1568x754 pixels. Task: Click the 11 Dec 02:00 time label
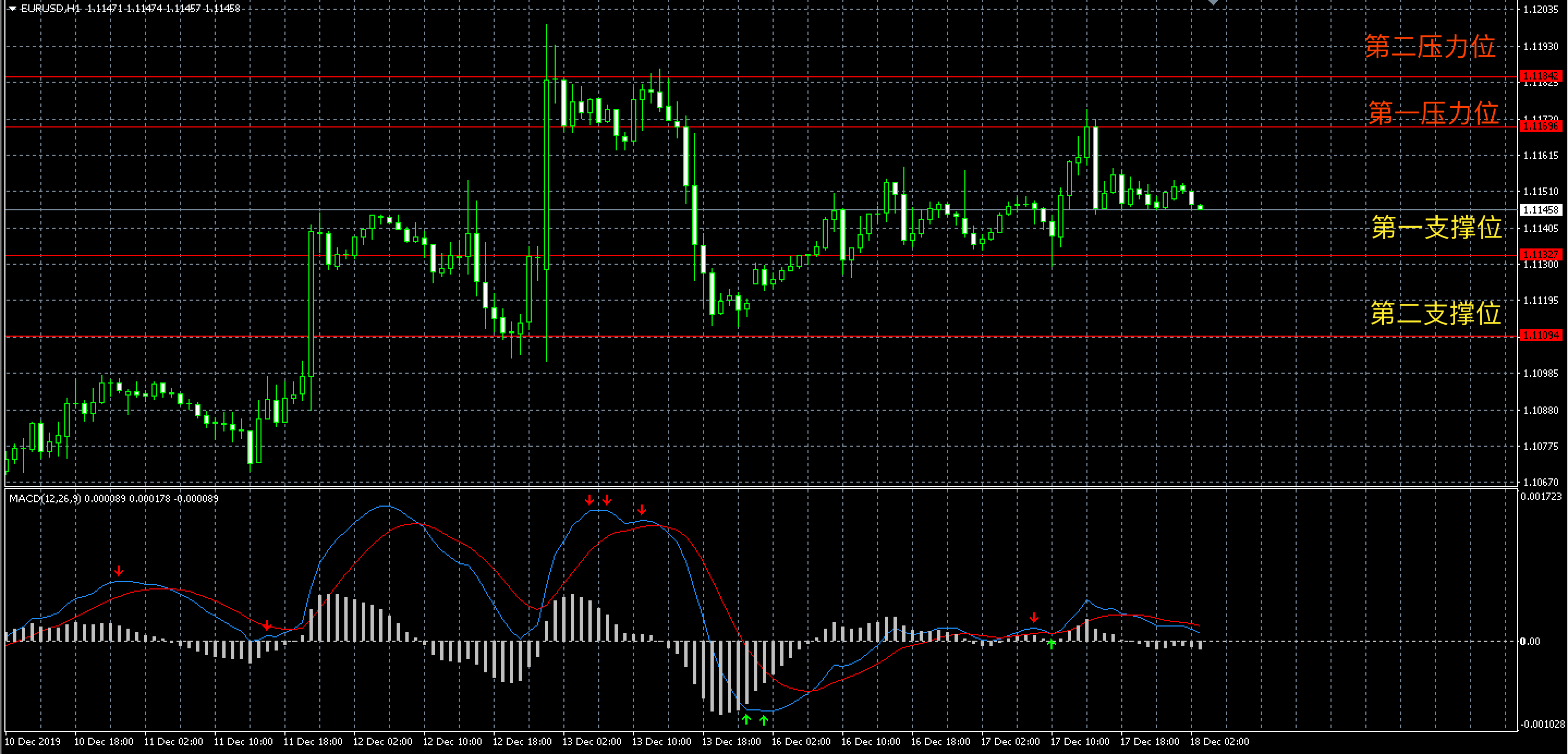[x=173, y=742]
